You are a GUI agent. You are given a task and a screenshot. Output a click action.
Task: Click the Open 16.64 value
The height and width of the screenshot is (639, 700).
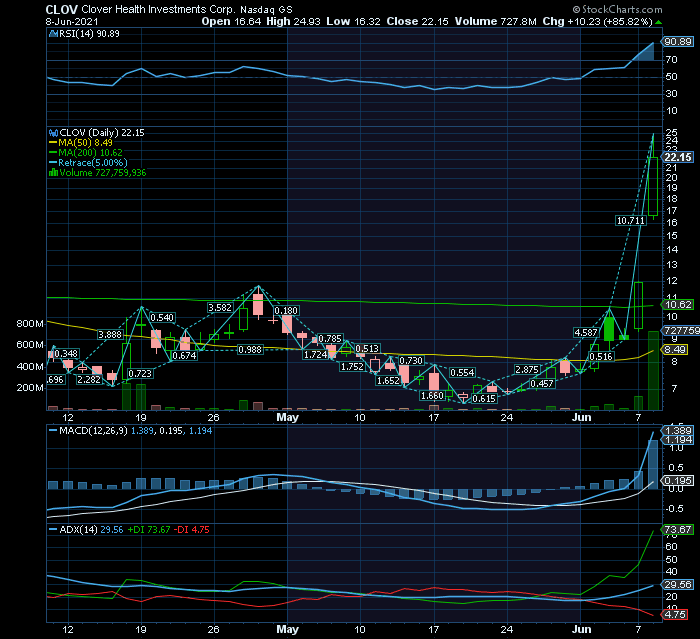click(x=231, y=21)
